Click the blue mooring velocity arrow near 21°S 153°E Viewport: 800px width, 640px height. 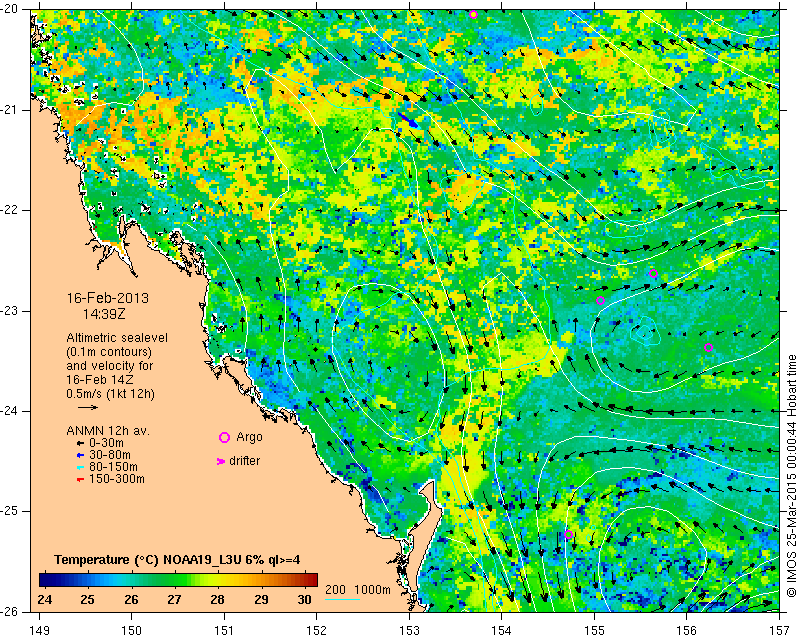click(x=408, y=120)
